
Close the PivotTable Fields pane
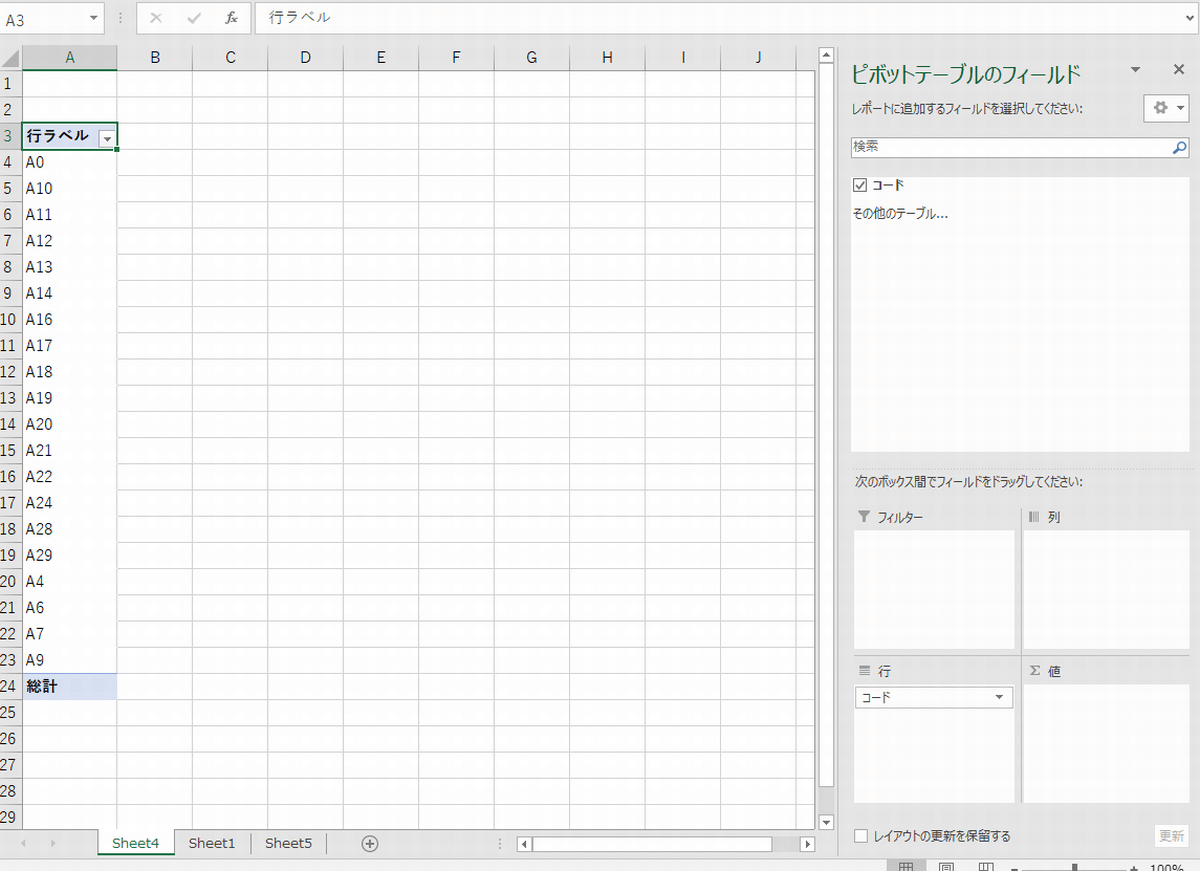(x=1178, y=70)
